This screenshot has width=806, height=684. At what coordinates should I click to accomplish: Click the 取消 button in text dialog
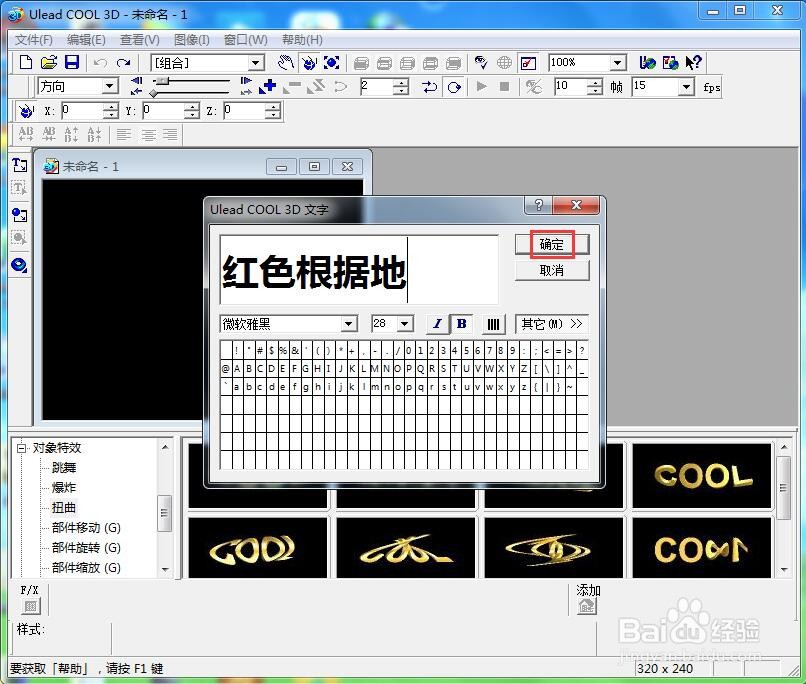(552, 270)
